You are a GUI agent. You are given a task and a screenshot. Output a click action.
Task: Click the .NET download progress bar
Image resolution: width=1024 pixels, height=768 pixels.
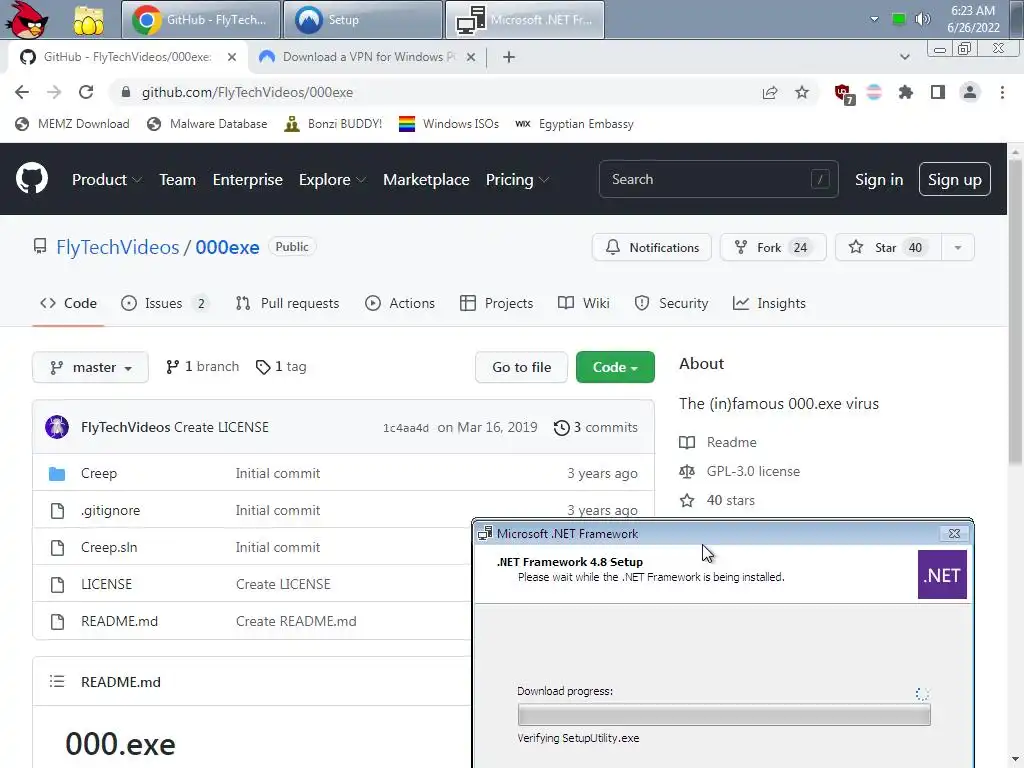tap(724, 714)
